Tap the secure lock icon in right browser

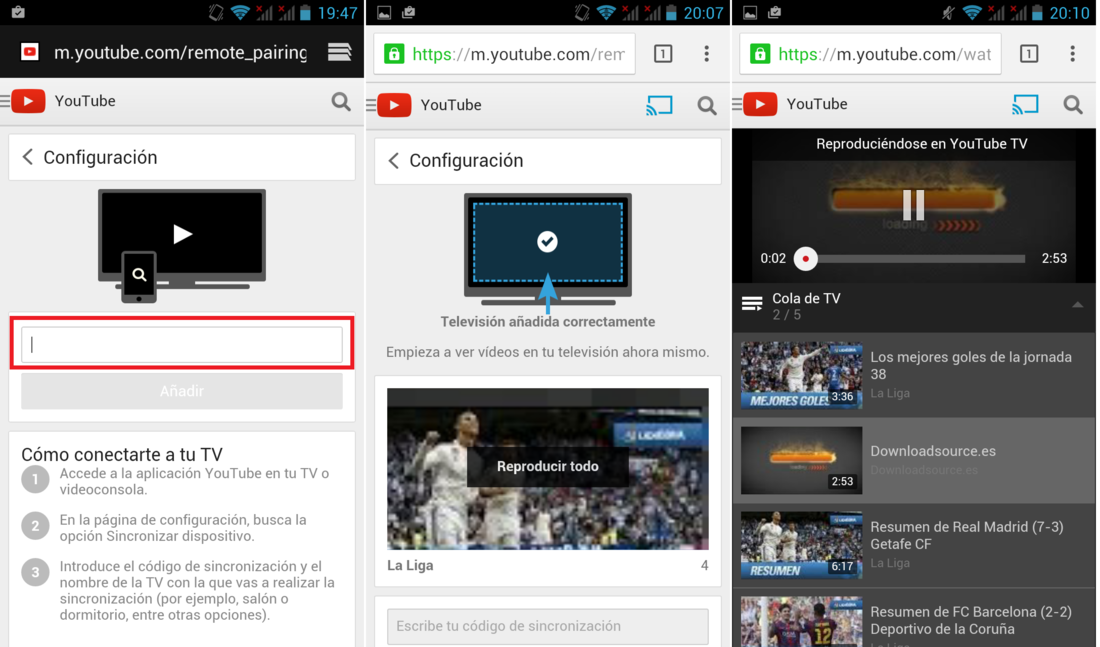tap(760, 54)
